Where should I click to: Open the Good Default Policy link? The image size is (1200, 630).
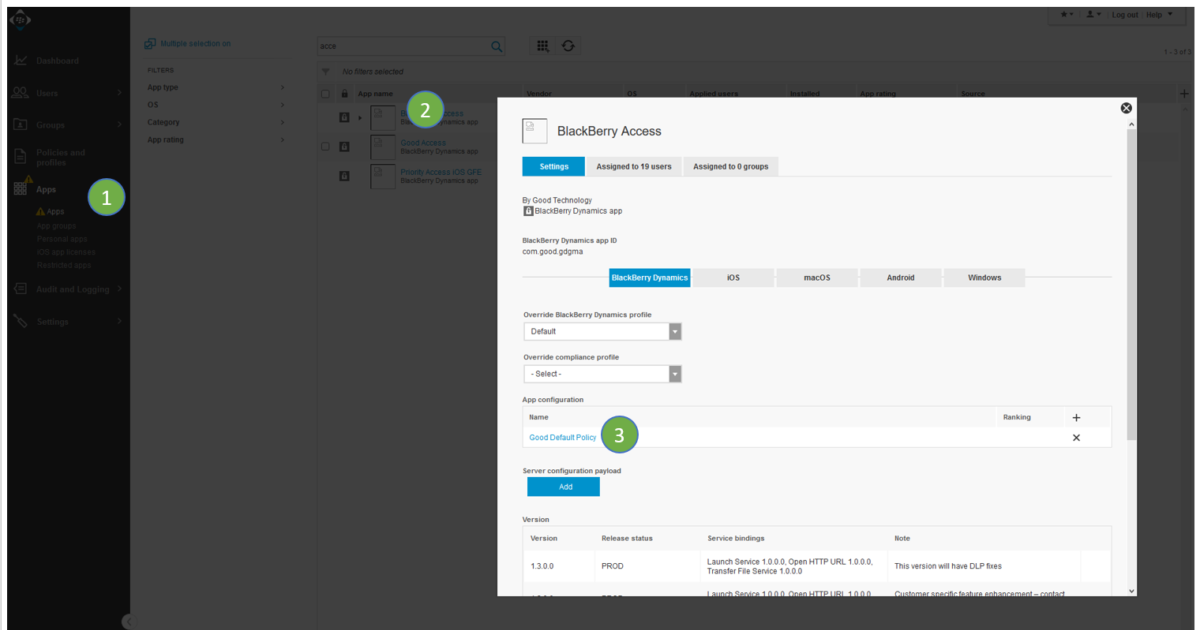coord(563,438)
